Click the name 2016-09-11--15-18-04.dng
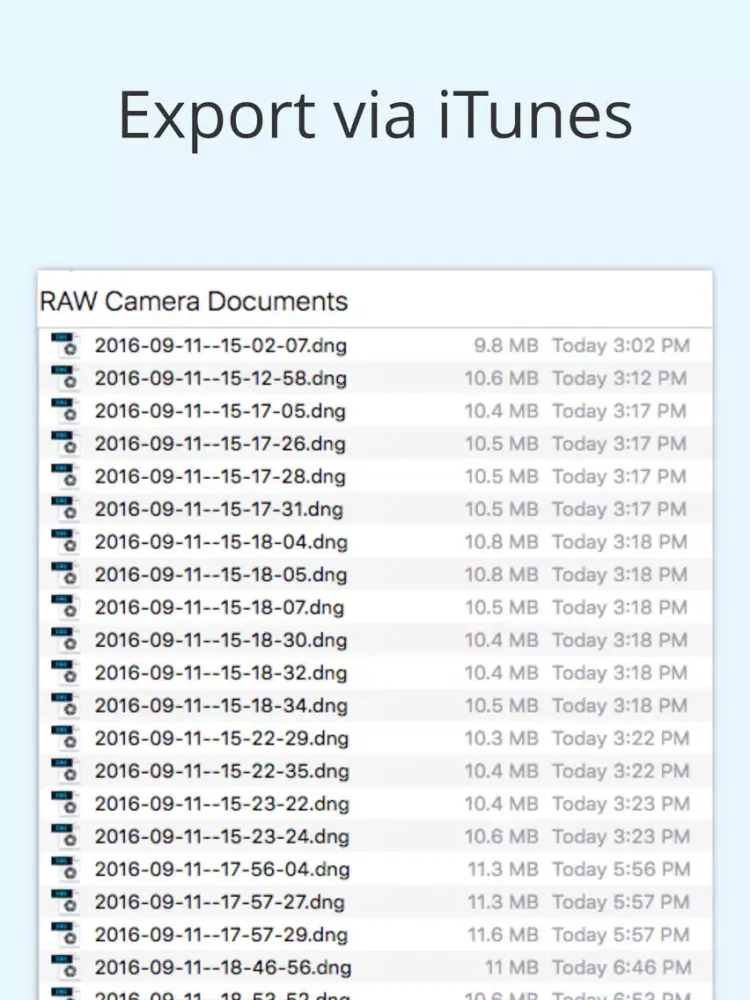 pyautogui.click(x=221, y=542)
